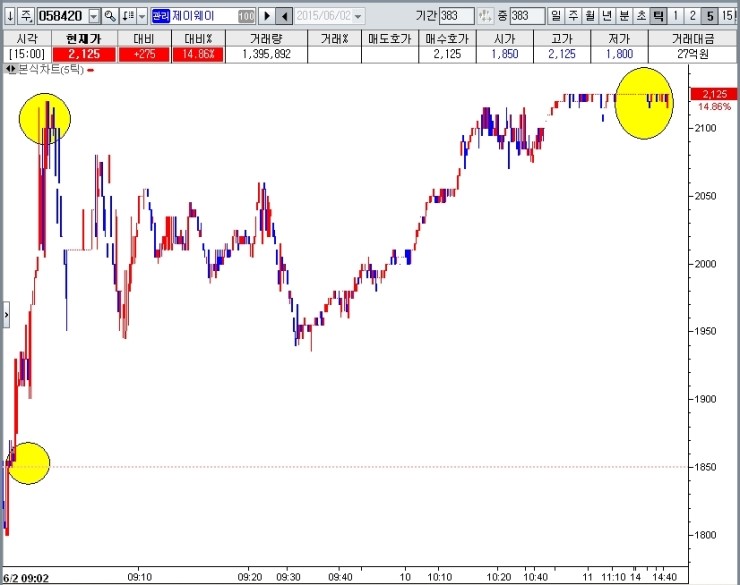Screen dimensions: 740x585
Task: Click the left-pointing arrow button
Action: [284, 16]
